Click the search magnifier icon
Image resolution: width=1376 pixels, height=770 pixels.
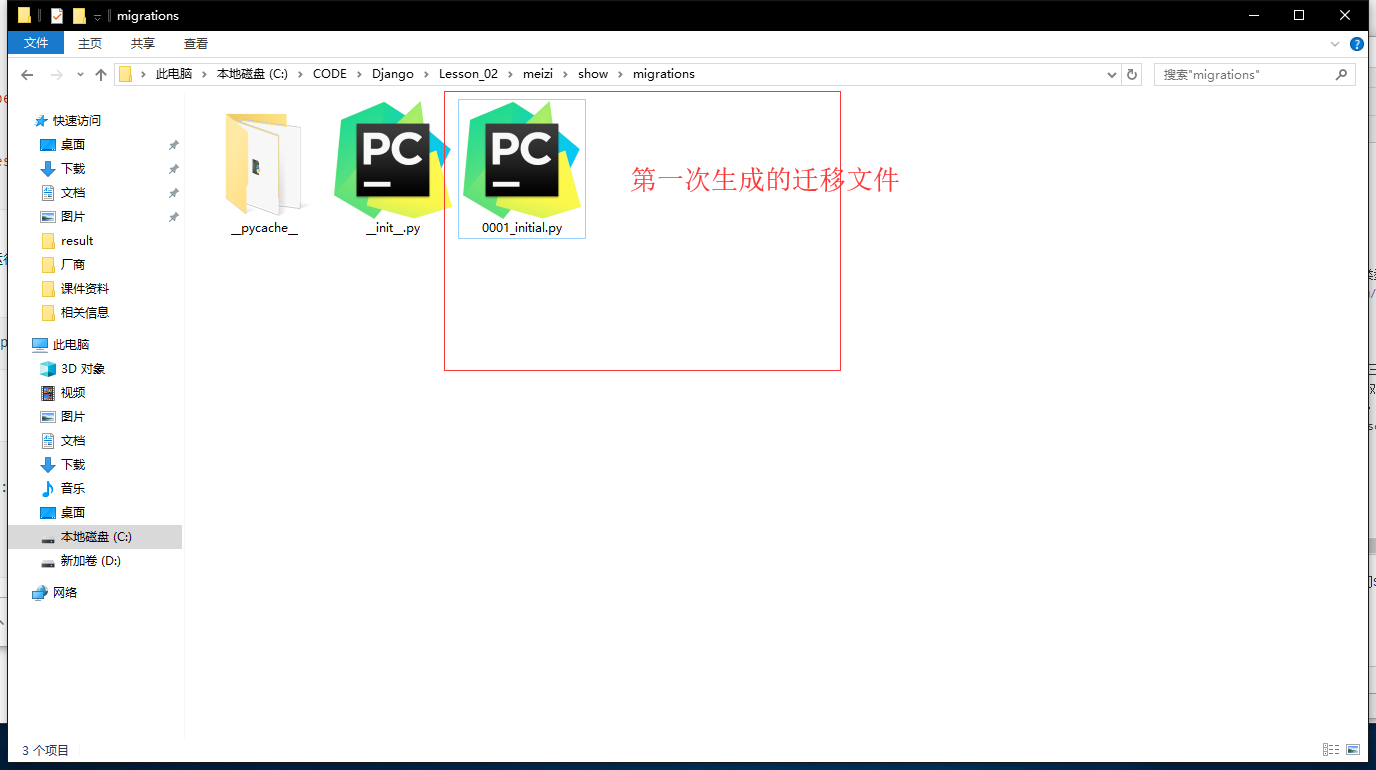[1341, 74]
